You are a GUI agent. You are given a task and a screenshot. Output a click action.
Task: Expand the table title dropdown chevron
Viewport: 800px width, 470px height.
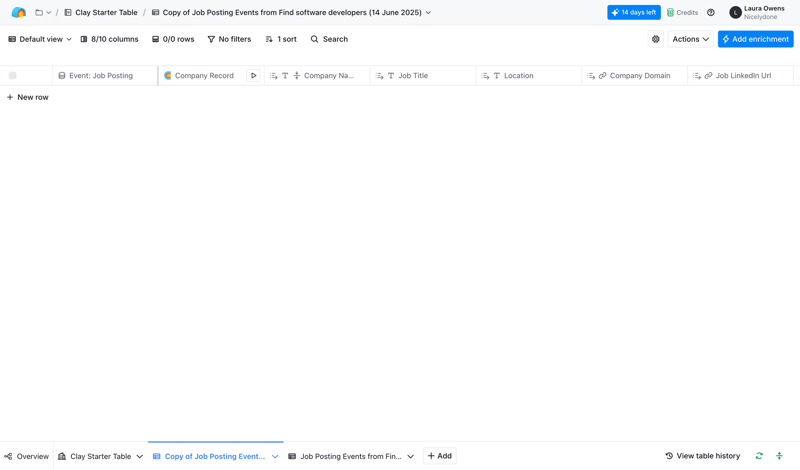pyautogui.click(x=428, y=12)
